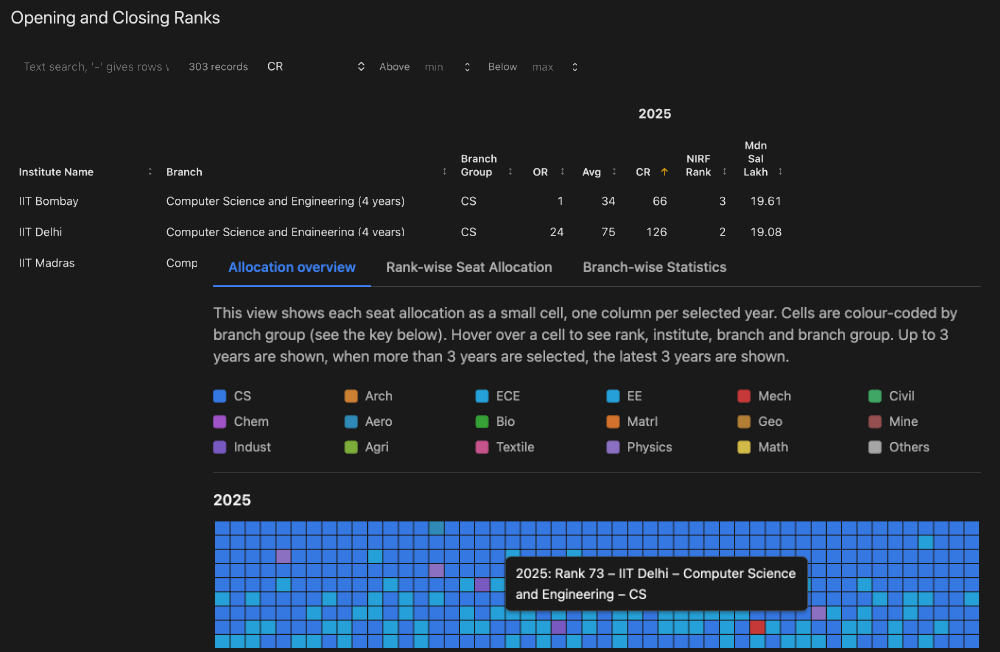Click the IIT Bombay institute row
This screenshot has height=652, width=1000.
pos(49,201)
